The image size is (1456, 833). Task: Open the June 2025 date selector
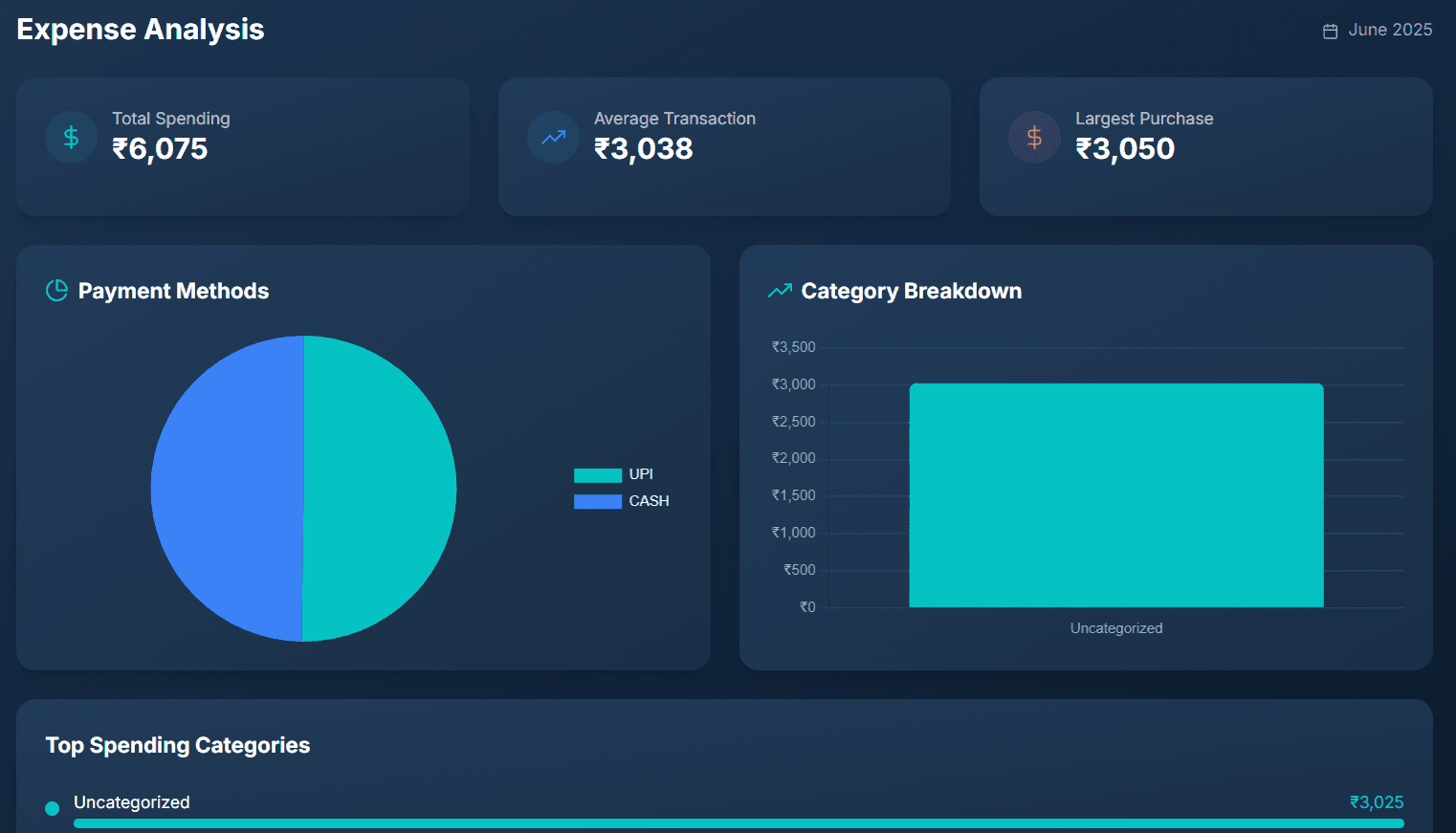coord(1389,30)
